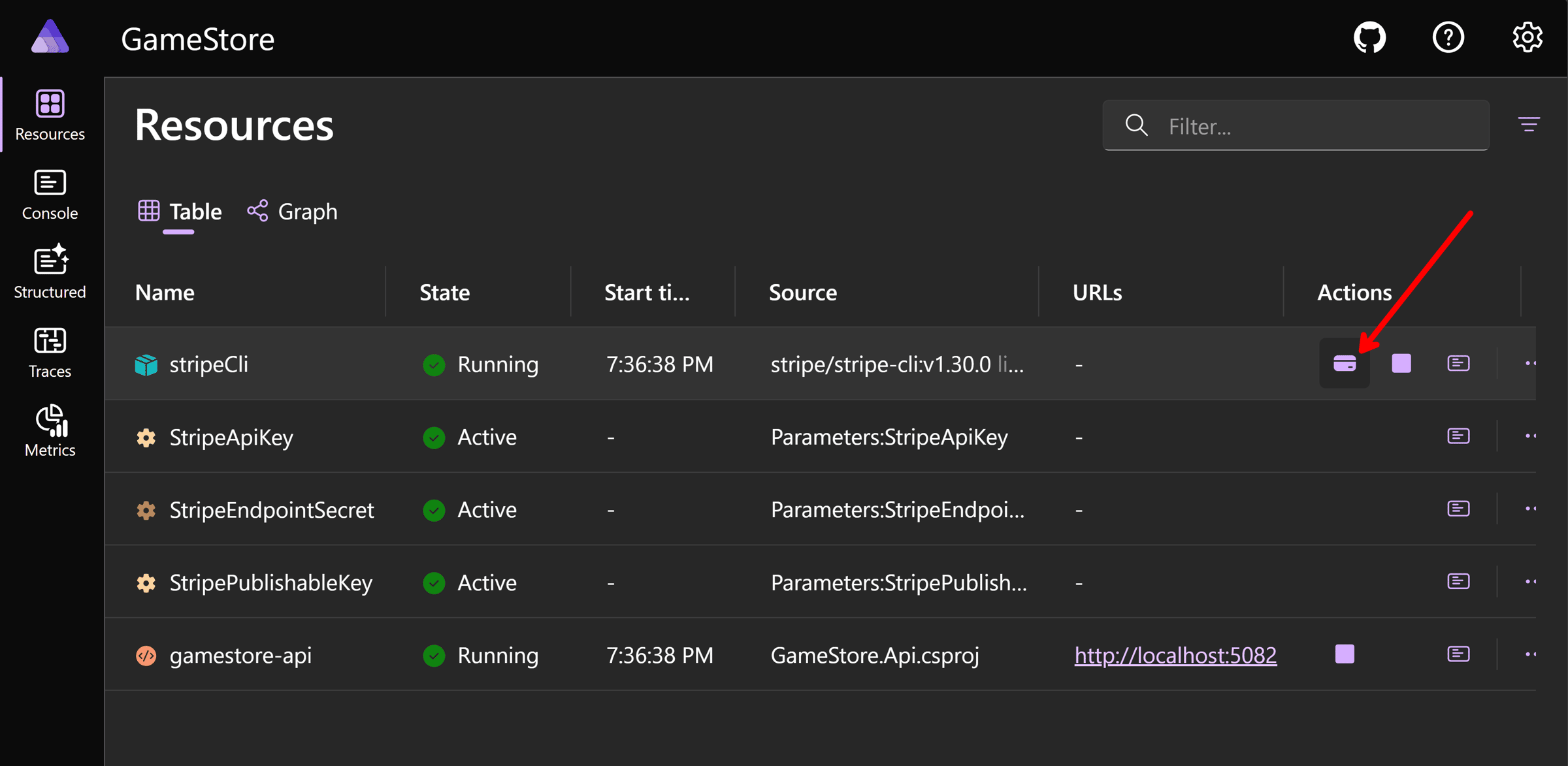Image resolution: width=1568 pixels, height=766 pixels.
Task: View console logs for StripeApiKey
Action: [1458, 436]
